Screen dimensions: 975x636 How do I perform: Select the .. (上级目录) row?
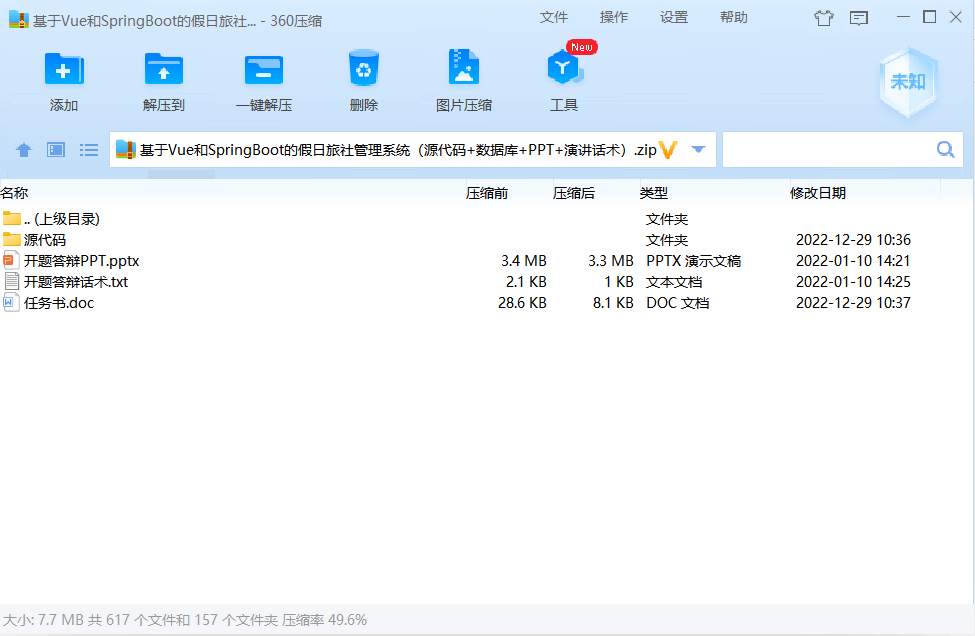(488, 219)
